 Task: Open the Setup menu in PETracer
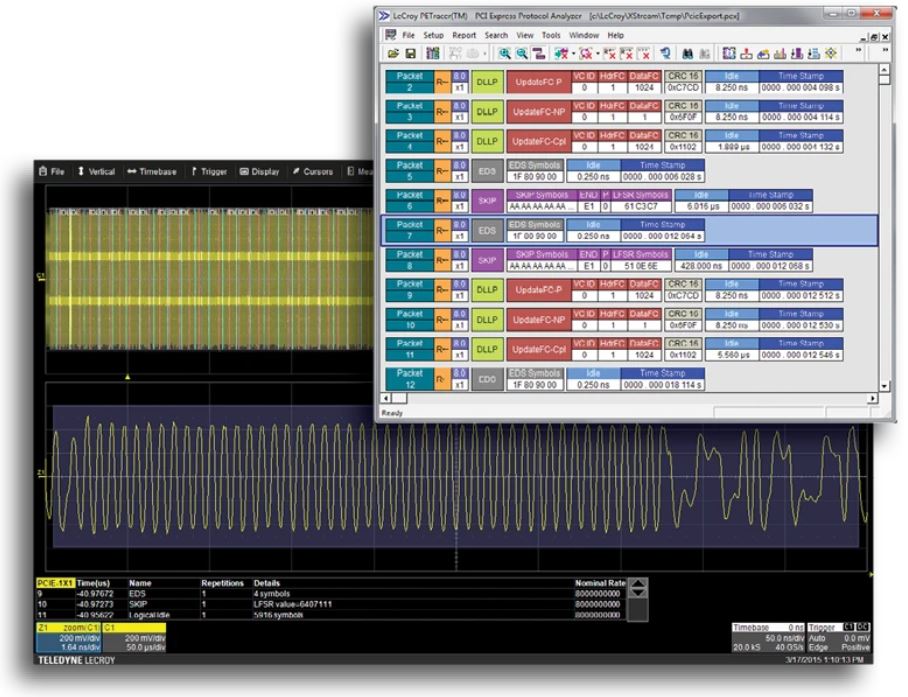(x=433, y=35)
